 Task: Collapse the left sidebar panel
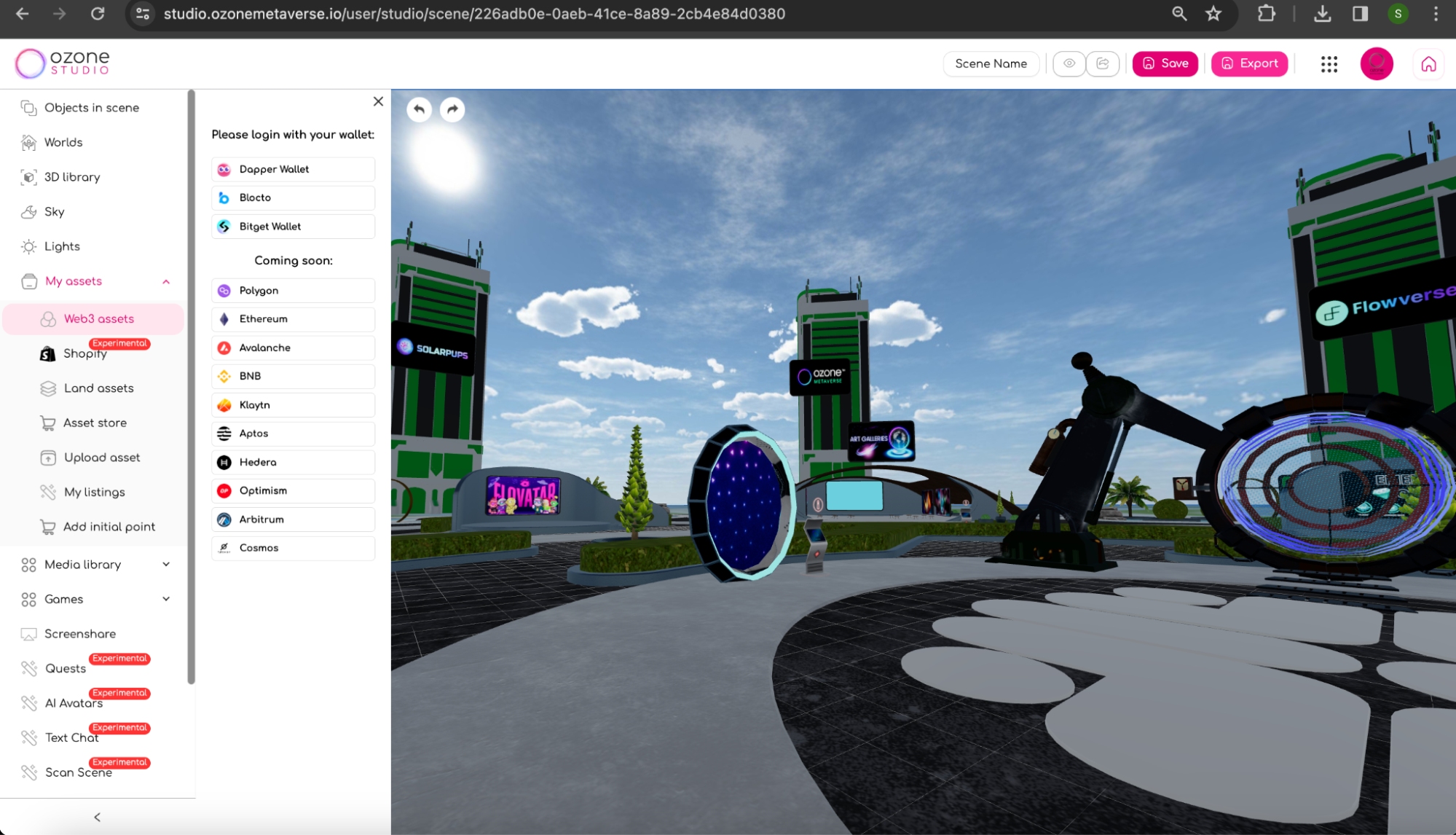(97, 815)
